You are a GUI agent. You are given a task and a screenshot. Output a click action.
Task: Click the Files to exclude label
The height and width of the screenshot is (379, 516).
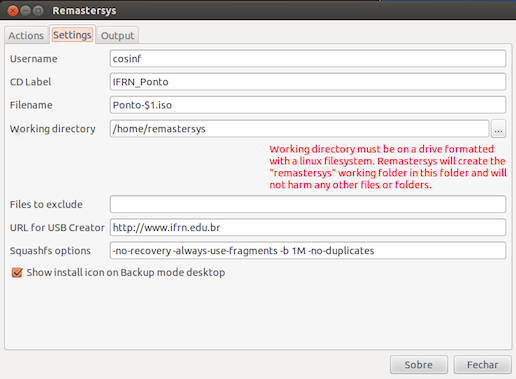click(46, 204)
